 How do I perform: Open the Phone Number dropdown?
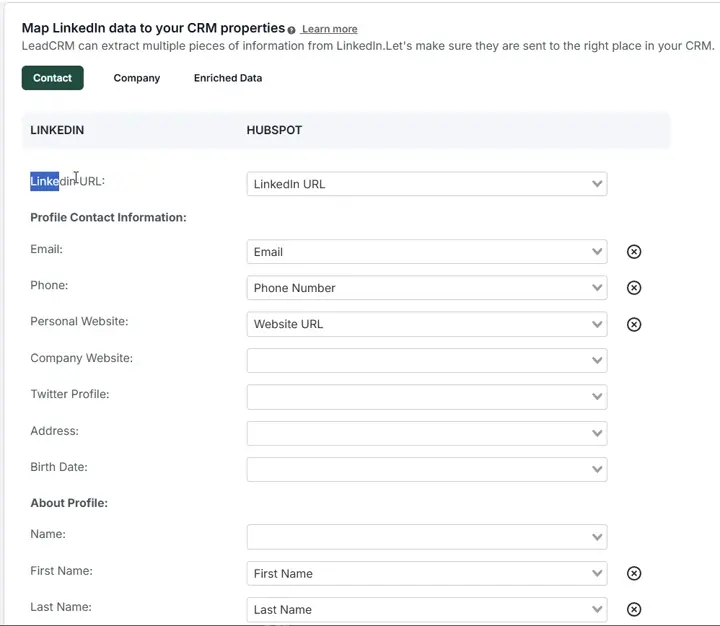(x=427, y=288)
